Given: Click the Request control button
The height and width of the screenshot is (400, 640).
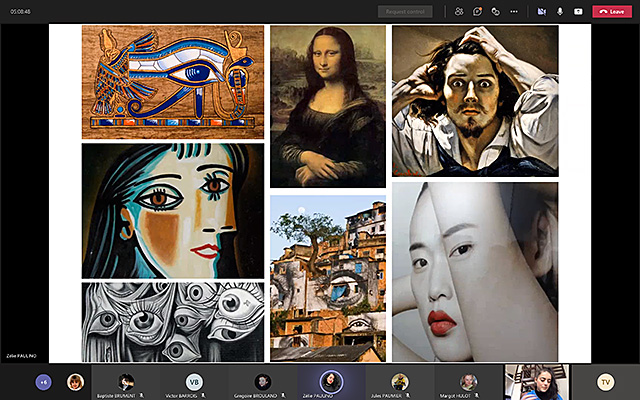Looking at the screenshot, I should click(405, 11).
